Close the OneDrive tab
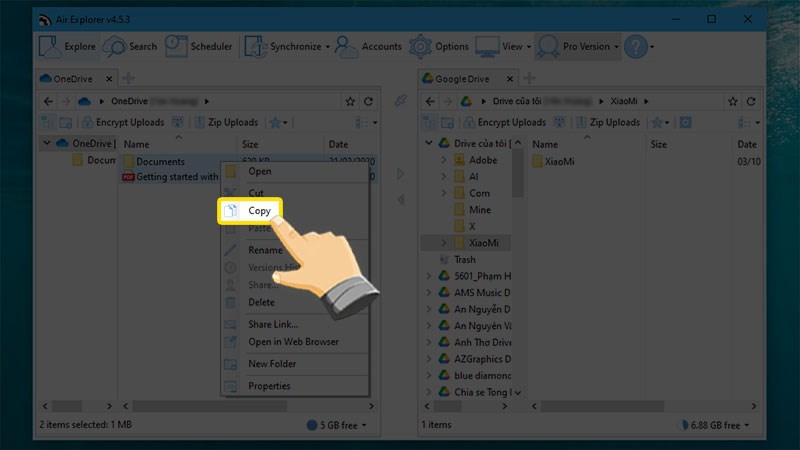 click(x=109, y=79)
